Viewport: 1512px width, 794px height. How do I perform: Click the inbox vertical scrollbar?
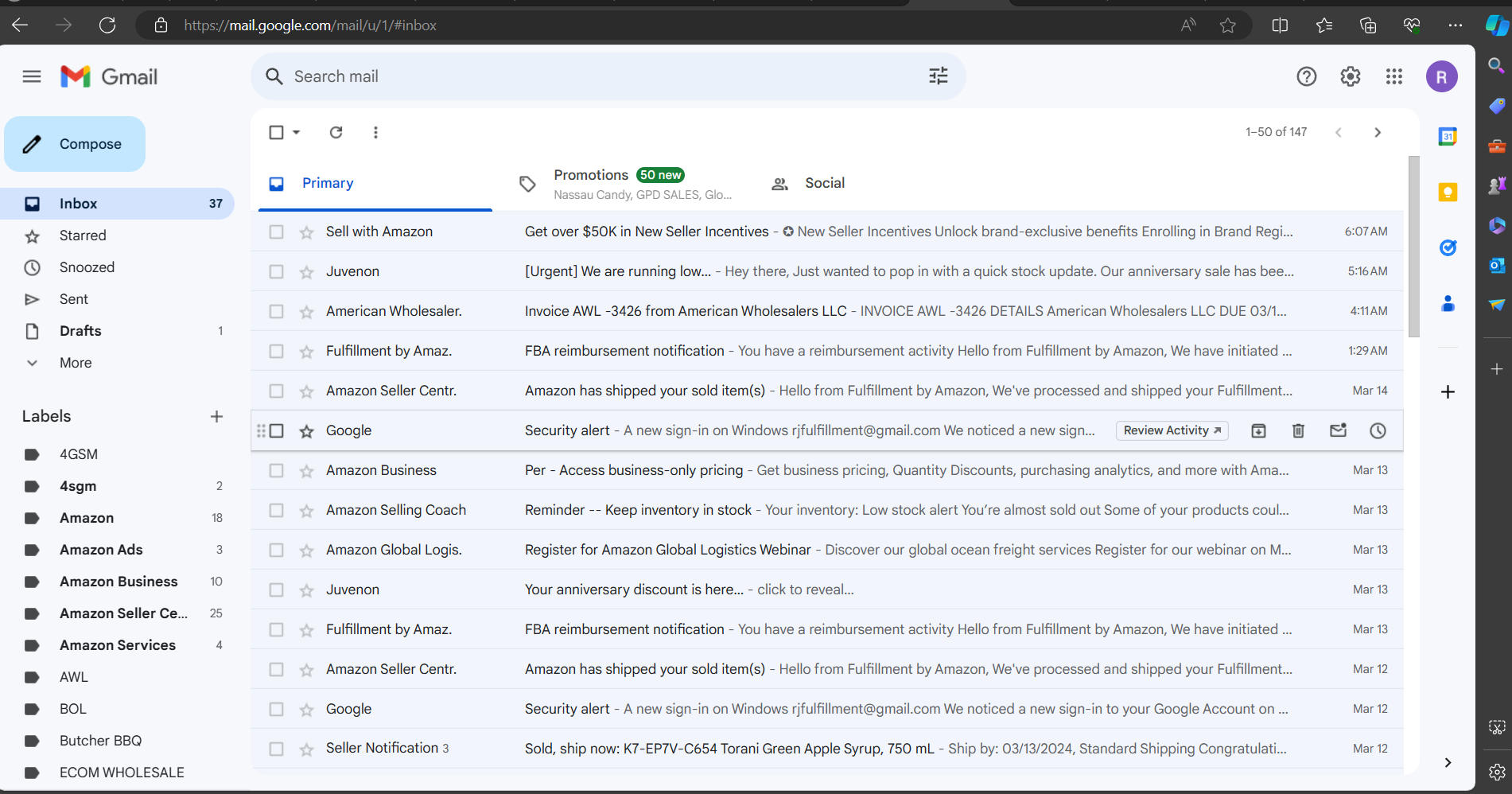point(1413,247)
